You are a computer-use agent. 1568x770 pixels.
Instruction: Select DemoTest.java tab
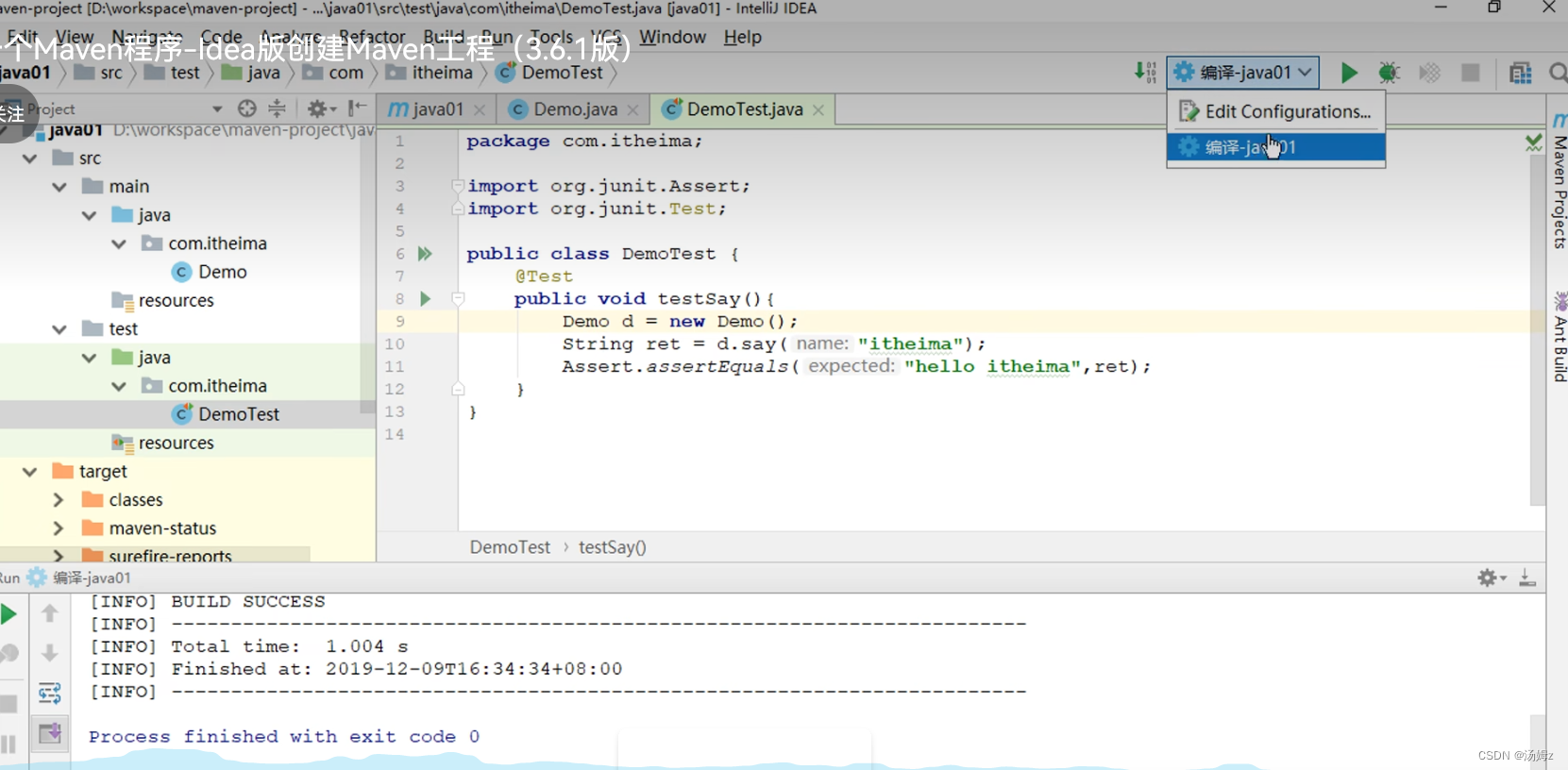pos(744,109)
